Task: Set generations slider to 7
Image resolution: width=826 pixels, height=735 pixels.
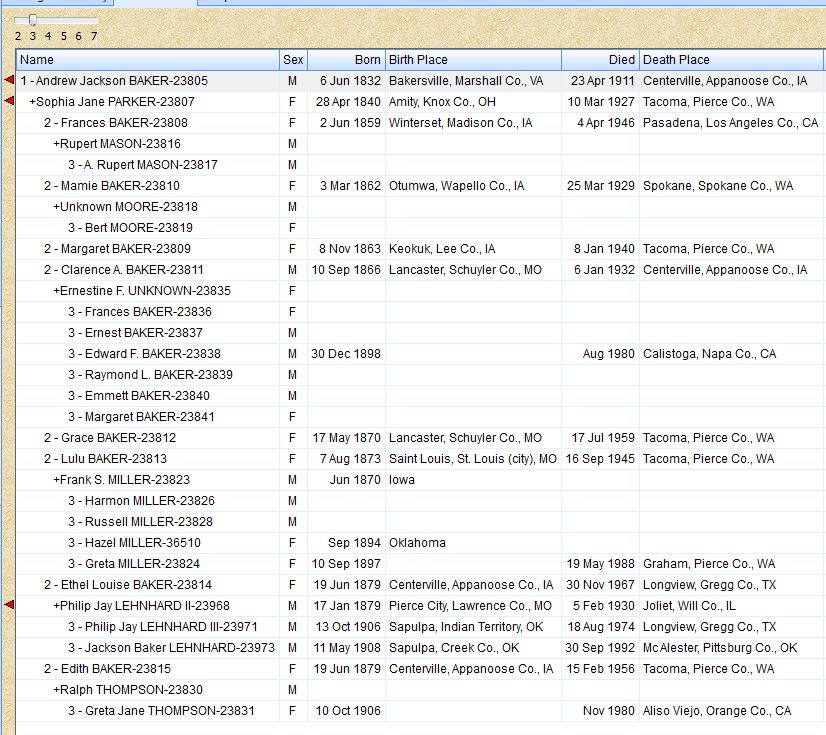Action: pyautogui.click(x=94, y=36)
